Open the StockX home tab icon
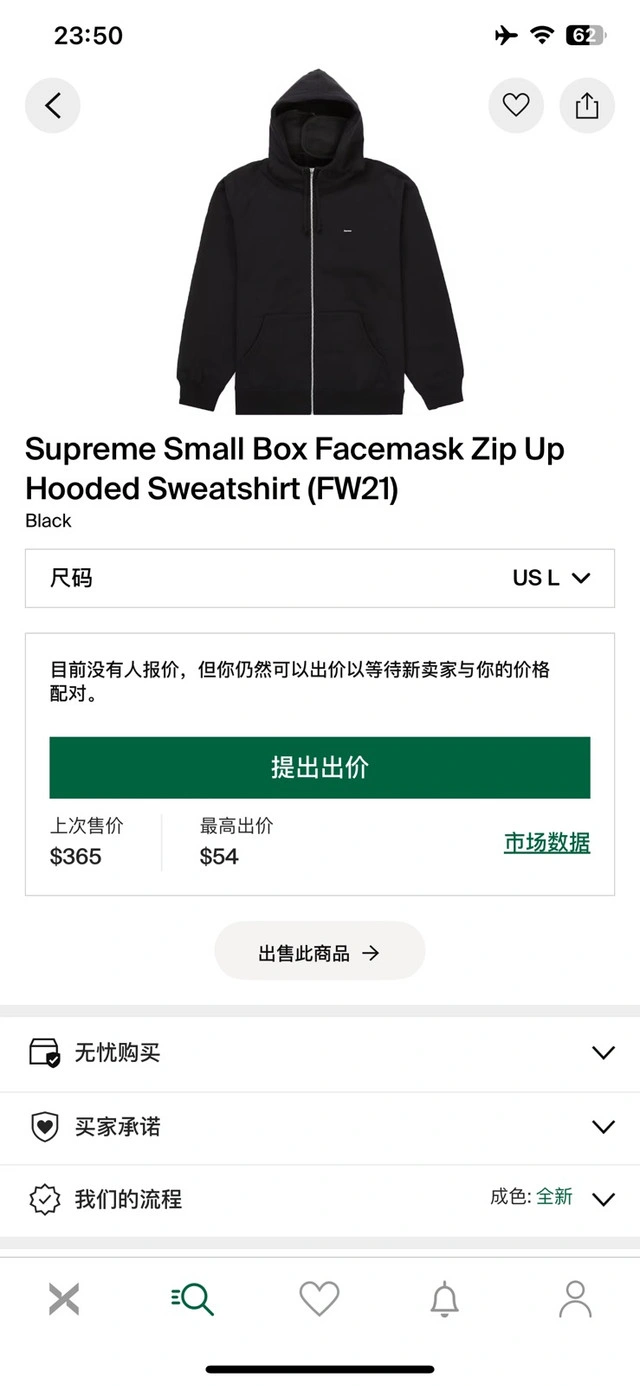This screenshot has height=1386, width=640. (64, 1299)
